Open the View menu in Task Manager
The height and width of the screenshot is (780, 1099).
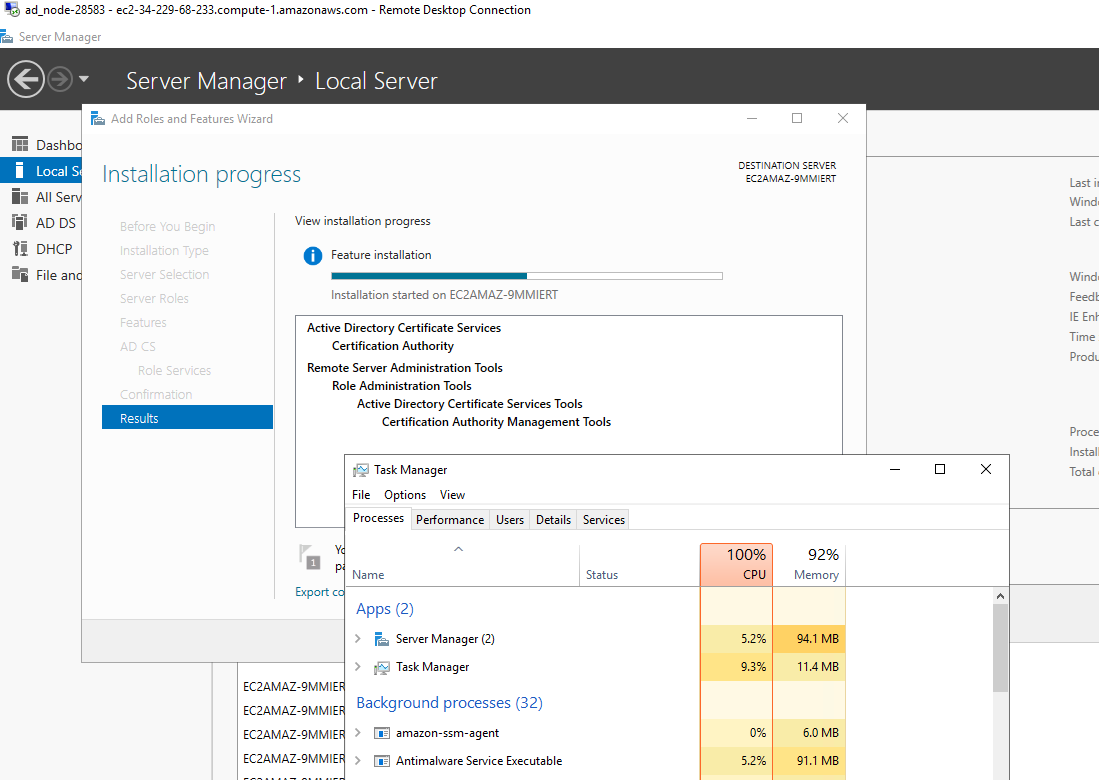[453, 495]
